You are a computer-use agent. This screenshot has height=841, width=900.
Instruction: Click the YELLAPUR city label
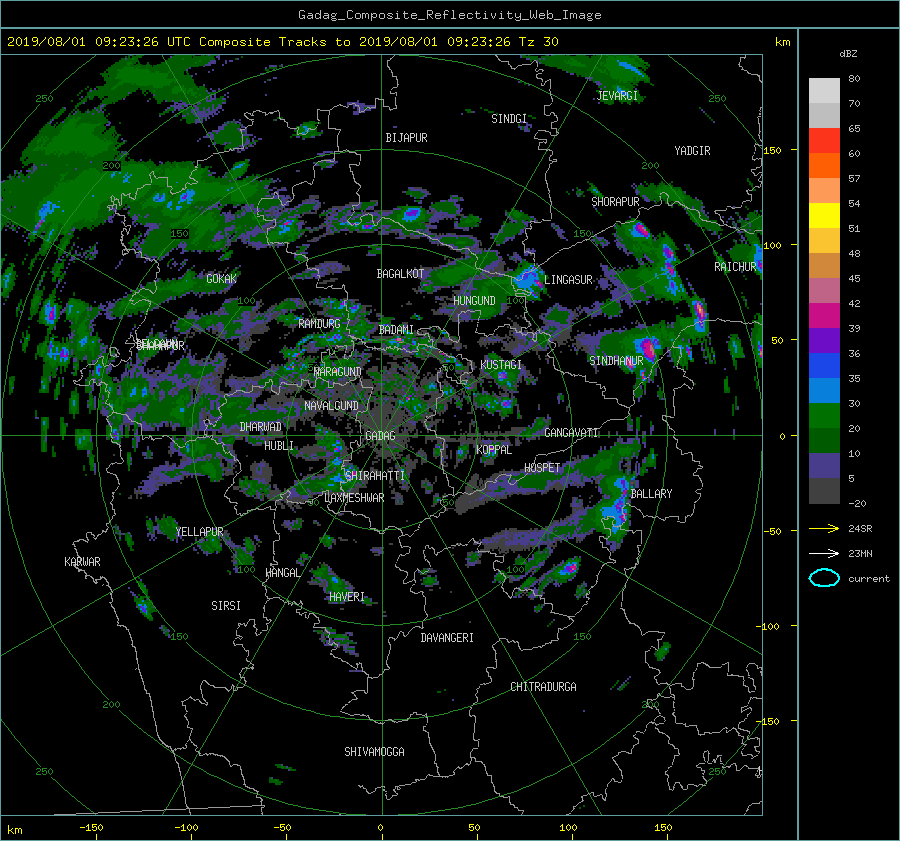[199, 532]
